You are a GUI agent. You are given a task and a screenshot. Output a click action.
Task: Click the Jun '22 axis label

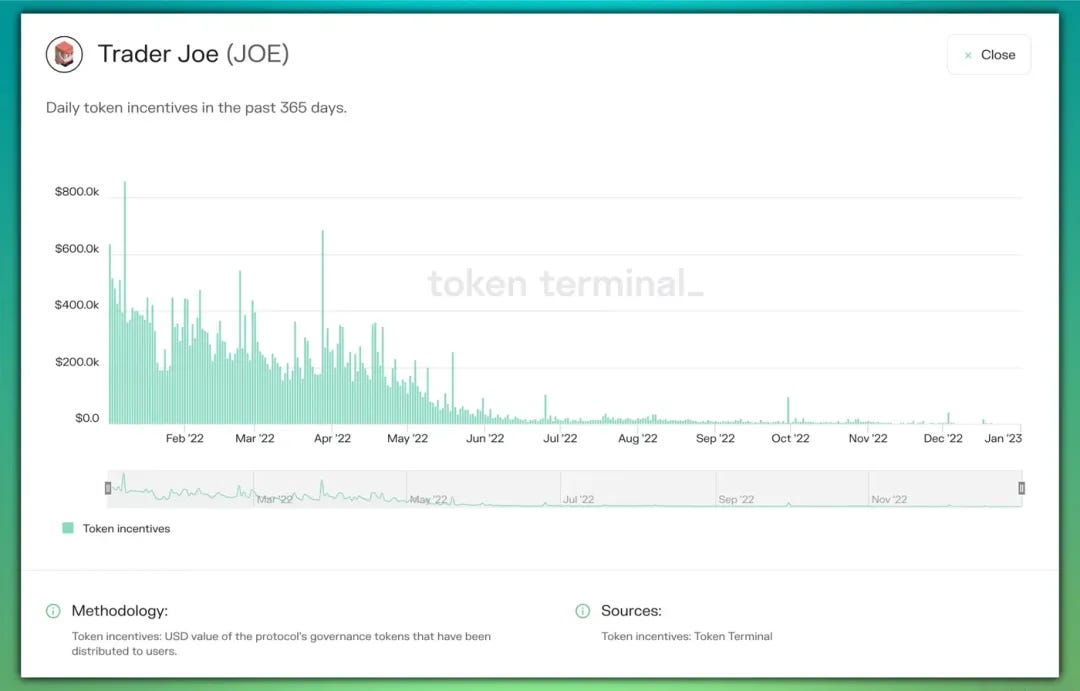tap(485, 438)
